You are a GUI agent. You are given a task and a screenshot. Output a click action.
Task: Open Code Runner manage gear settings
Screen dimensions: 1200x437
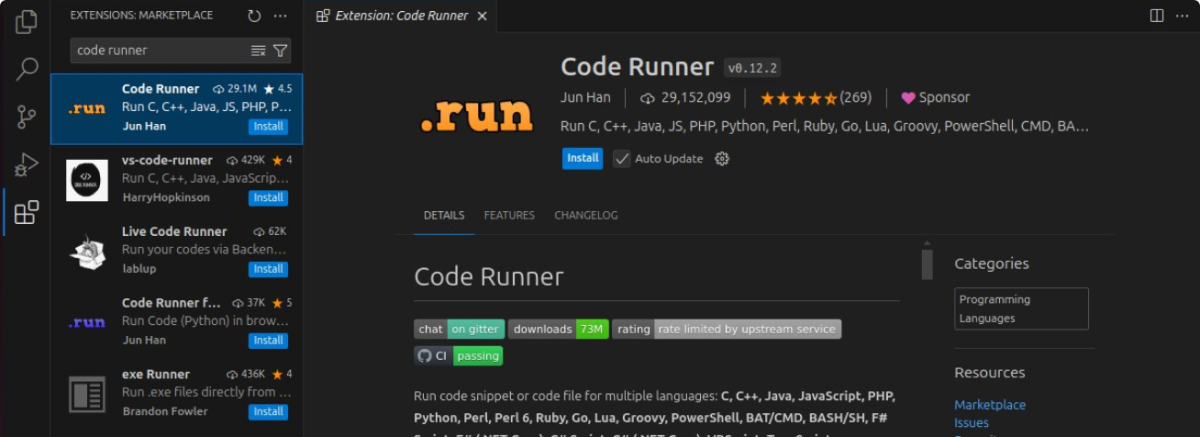tap(722, 158)
